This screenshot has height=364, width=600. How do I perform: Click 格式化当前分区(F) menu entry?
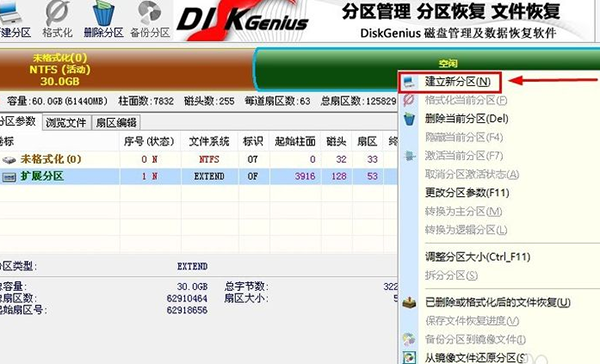pos(466,100)
